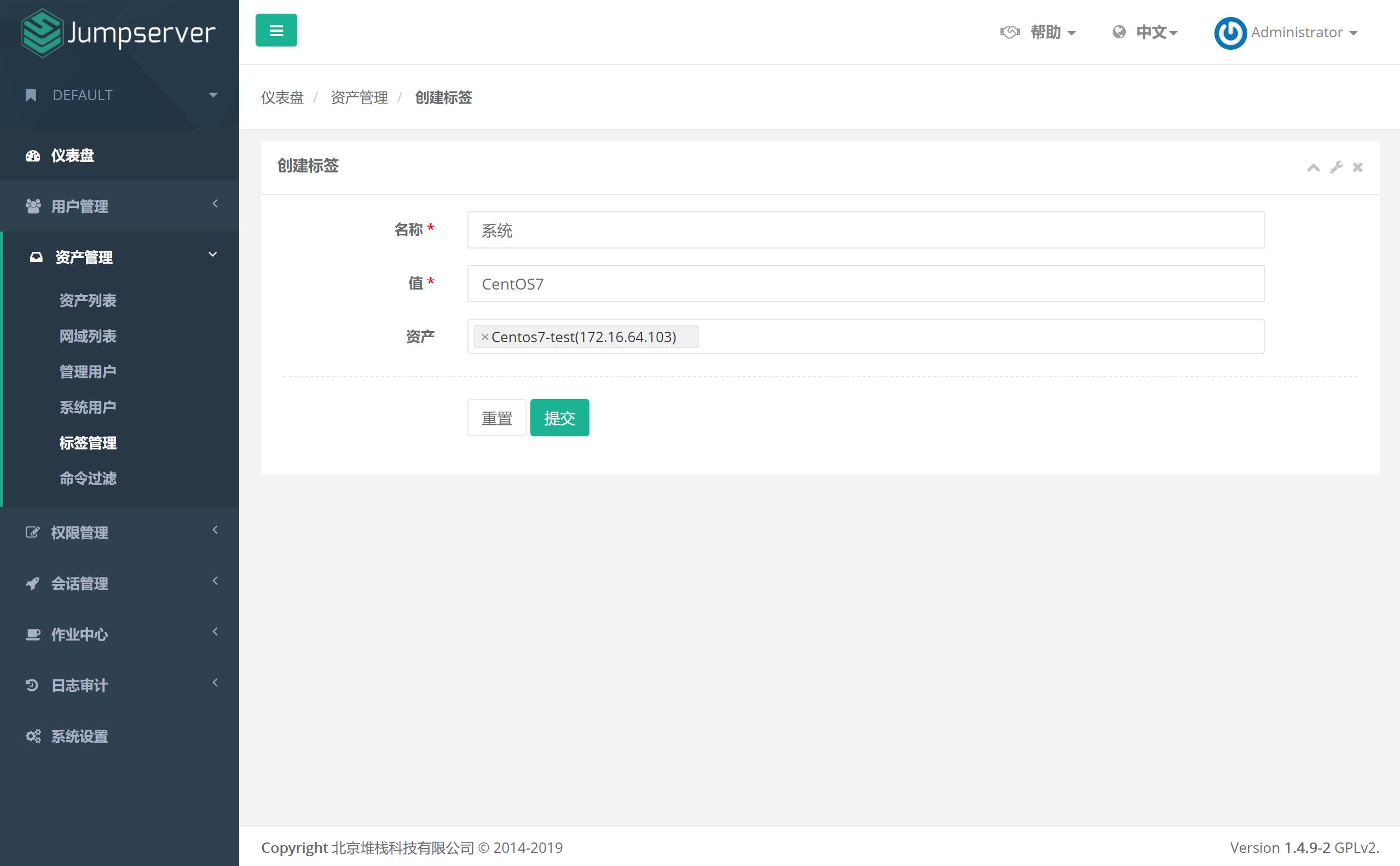Screen dimensions: 1400x866
Task: Toggle sidebar with green hamburger button
Action: (276, 30)
